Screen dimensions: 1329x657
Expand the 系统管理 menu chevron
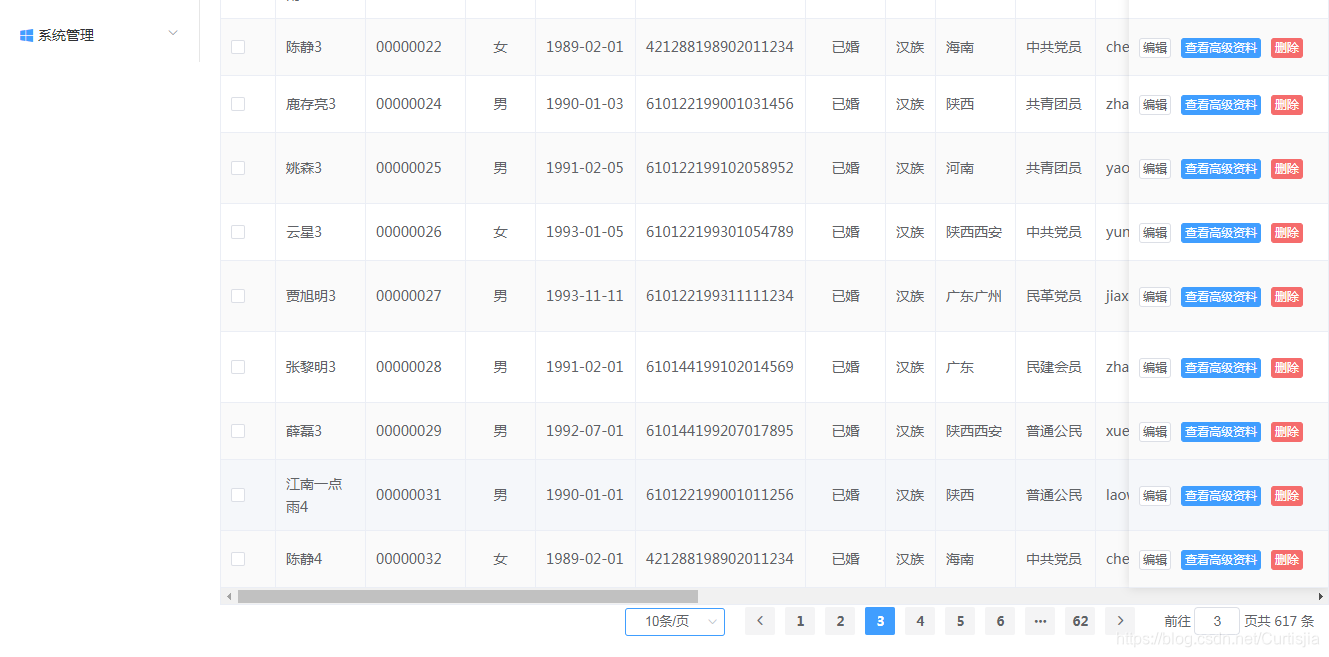[173, 33]
